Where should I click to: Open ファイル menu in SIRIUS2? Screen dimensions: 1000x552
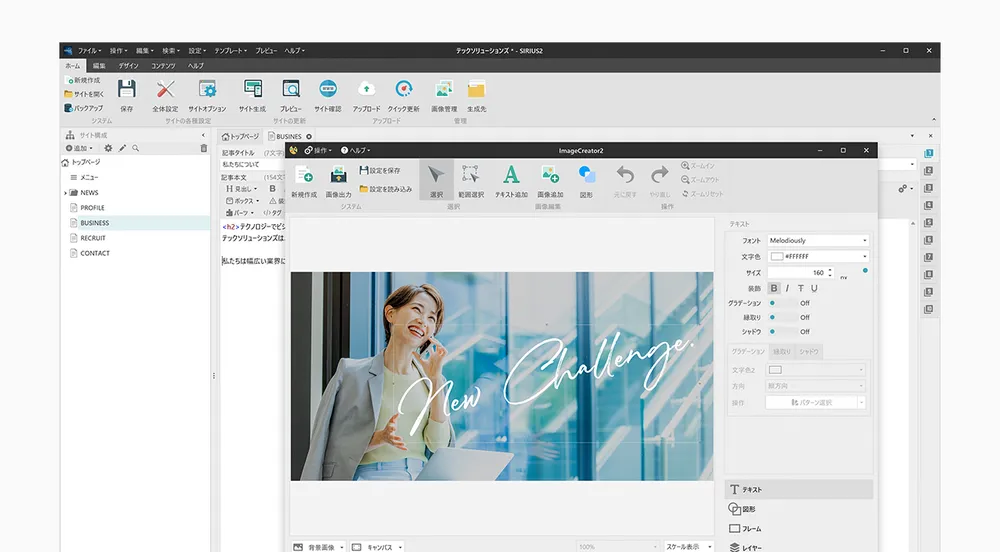[x=89, y=50]
